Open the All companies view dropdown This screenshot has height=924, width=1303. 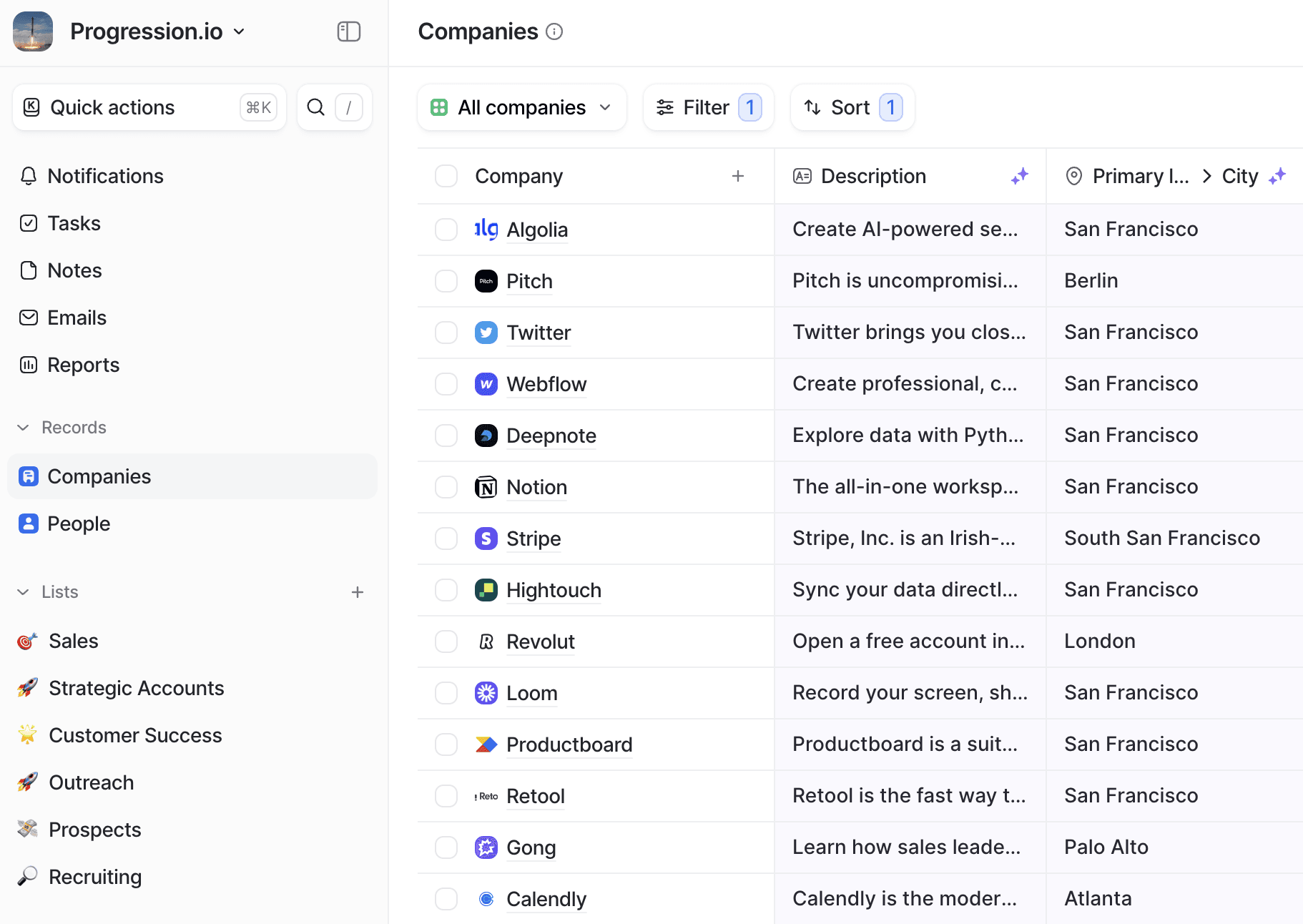tap(521, 107)
